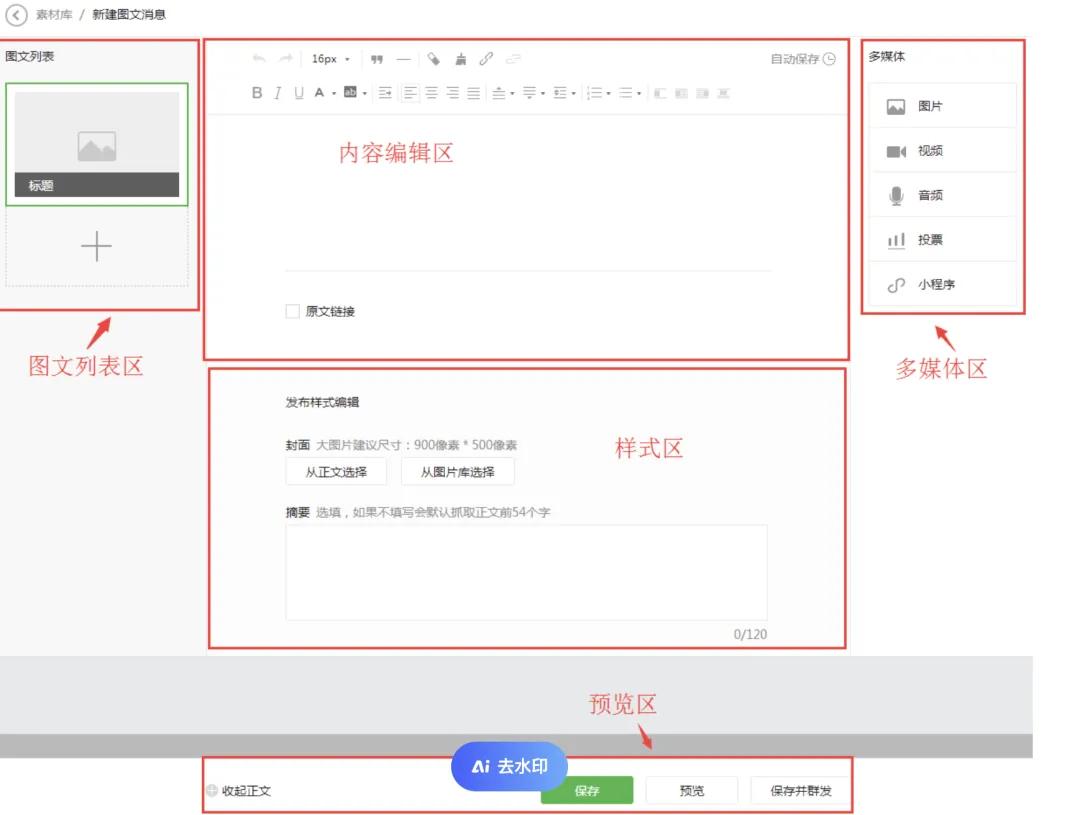Insert a hyperlink with the link icon
The height and width of the screenshot is (815, 1080).
tap(486, 59)
